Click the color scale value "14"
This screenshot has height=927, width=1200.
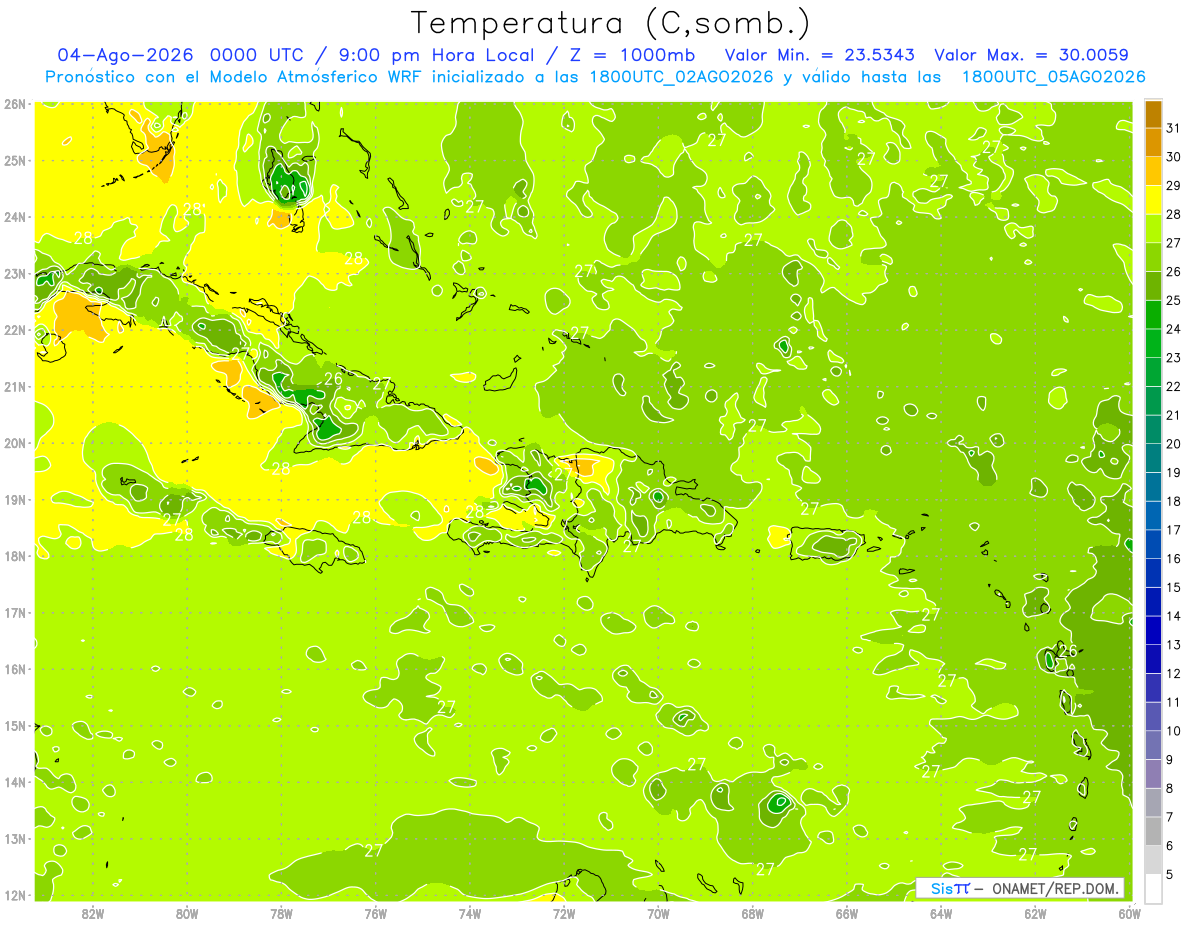click(1174, 616)
